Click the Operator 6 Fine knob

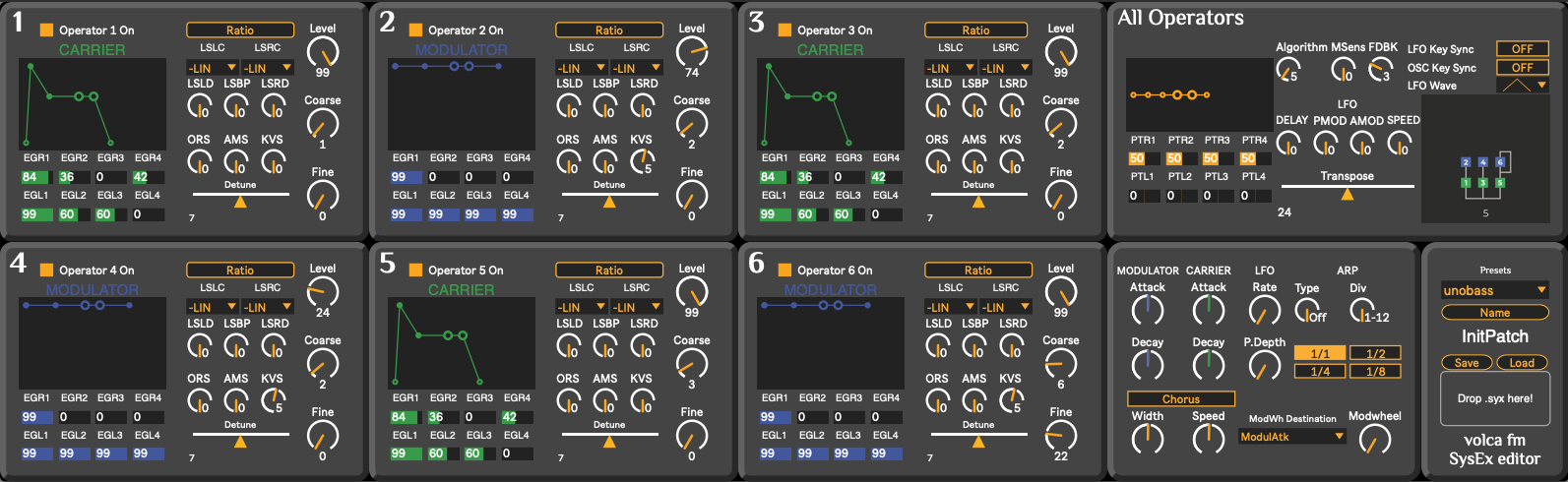click(1060, 434)
